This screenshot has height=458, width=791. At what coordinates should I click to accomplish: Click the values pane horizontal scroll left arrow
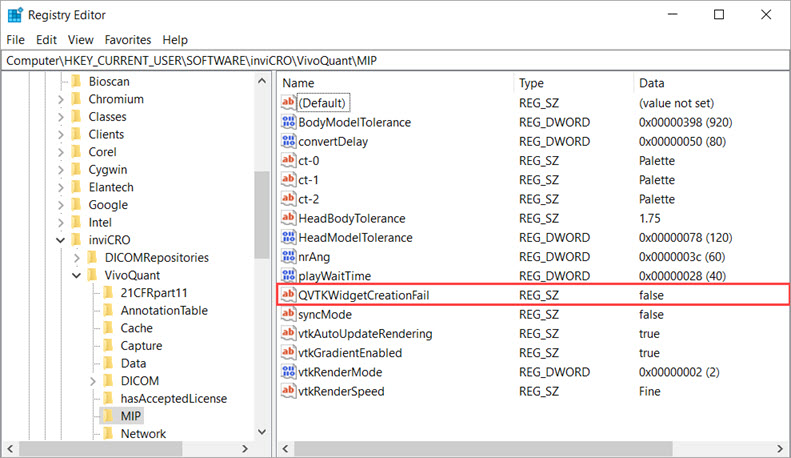[x=286, y=448]
